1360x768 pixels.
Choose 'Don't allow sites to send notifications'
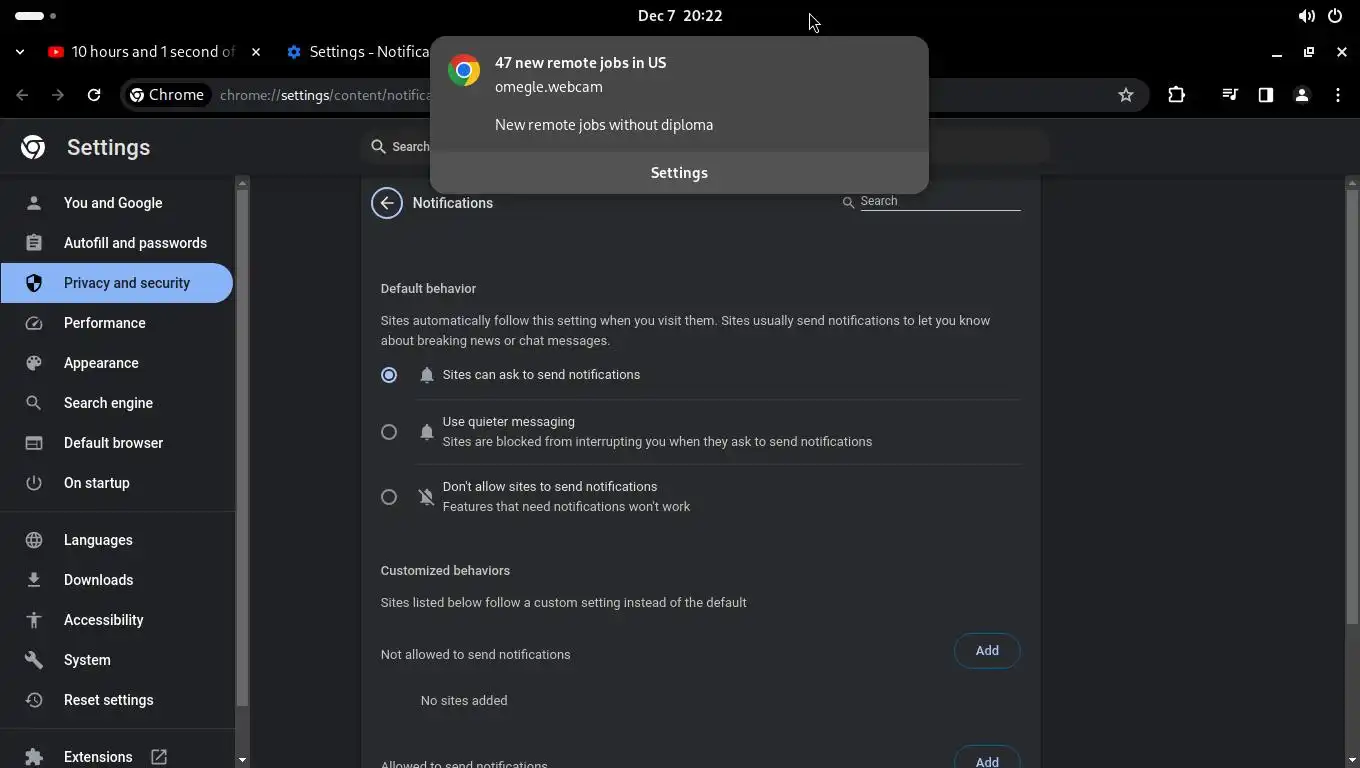point(389,497)
